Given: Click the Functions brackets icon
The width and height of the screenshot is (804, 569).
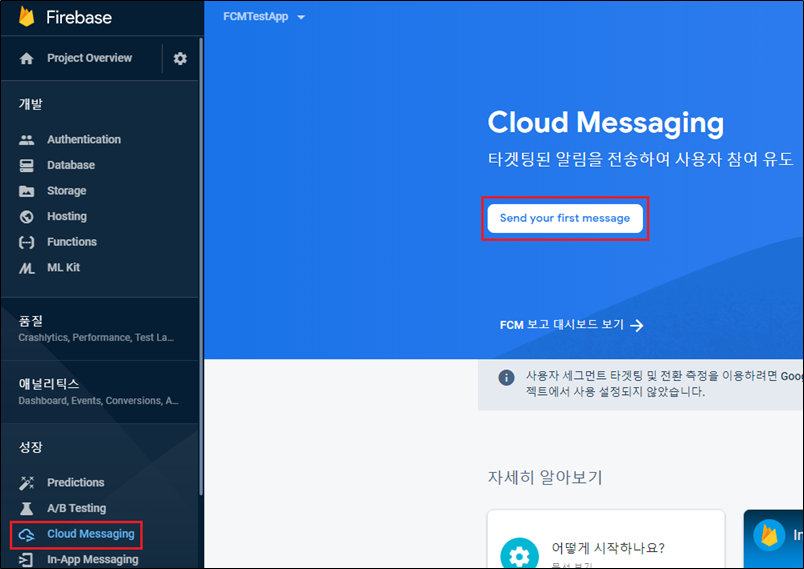Looking at the screenshot, I should coord(27,242).
